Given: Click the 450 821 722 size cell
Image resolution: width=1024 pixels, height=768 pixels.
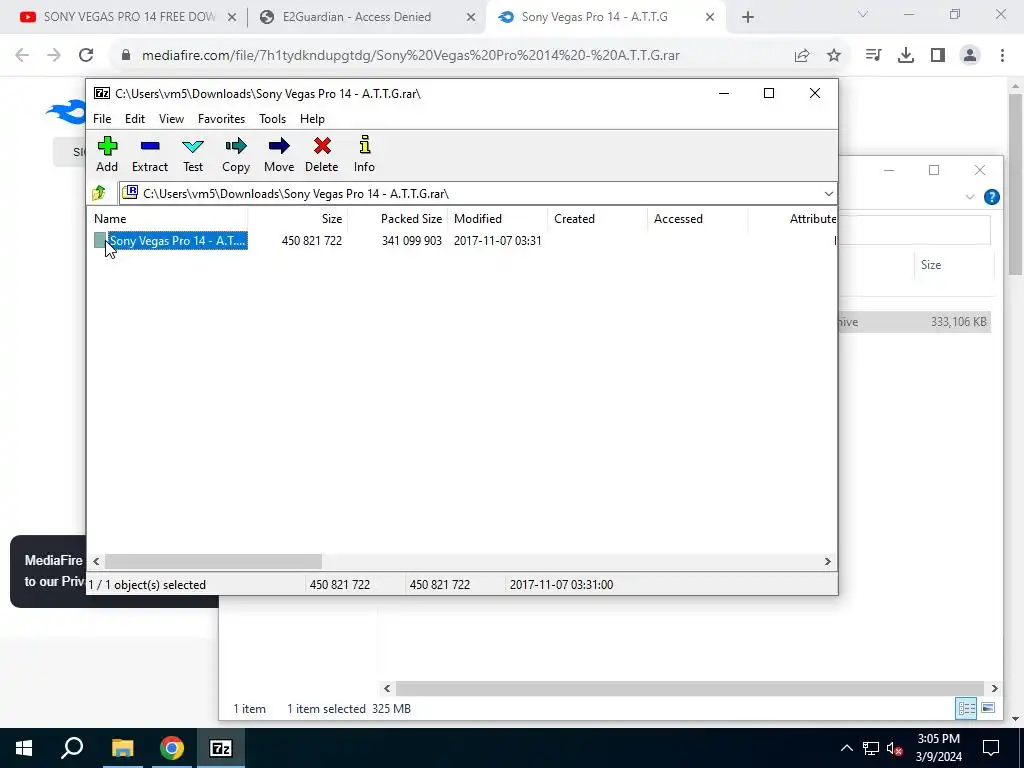Looking at the screenshot, I should click(312, 241).
